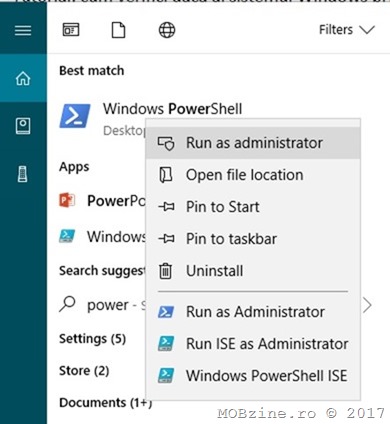Click the Open file location folder icon

click(166, 175)
